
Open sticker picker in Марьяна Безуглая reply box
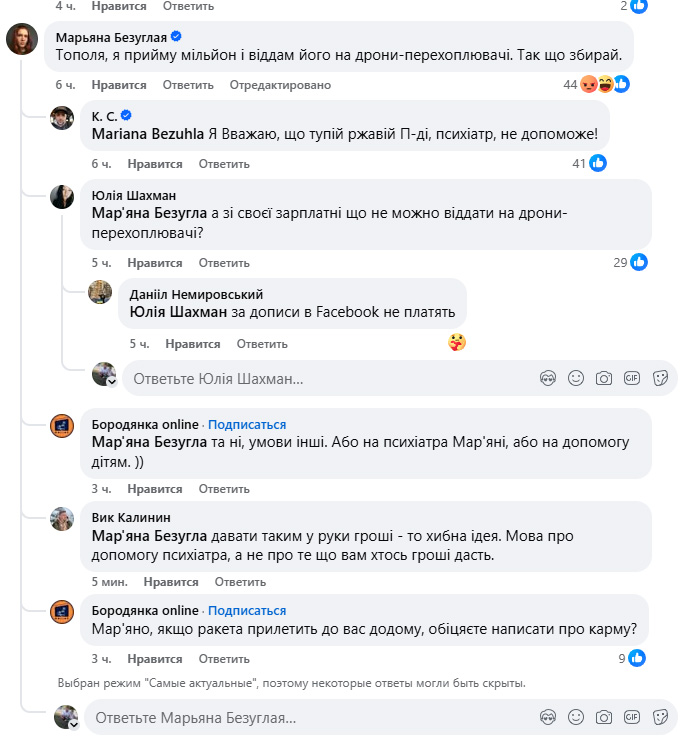point(660,717)
